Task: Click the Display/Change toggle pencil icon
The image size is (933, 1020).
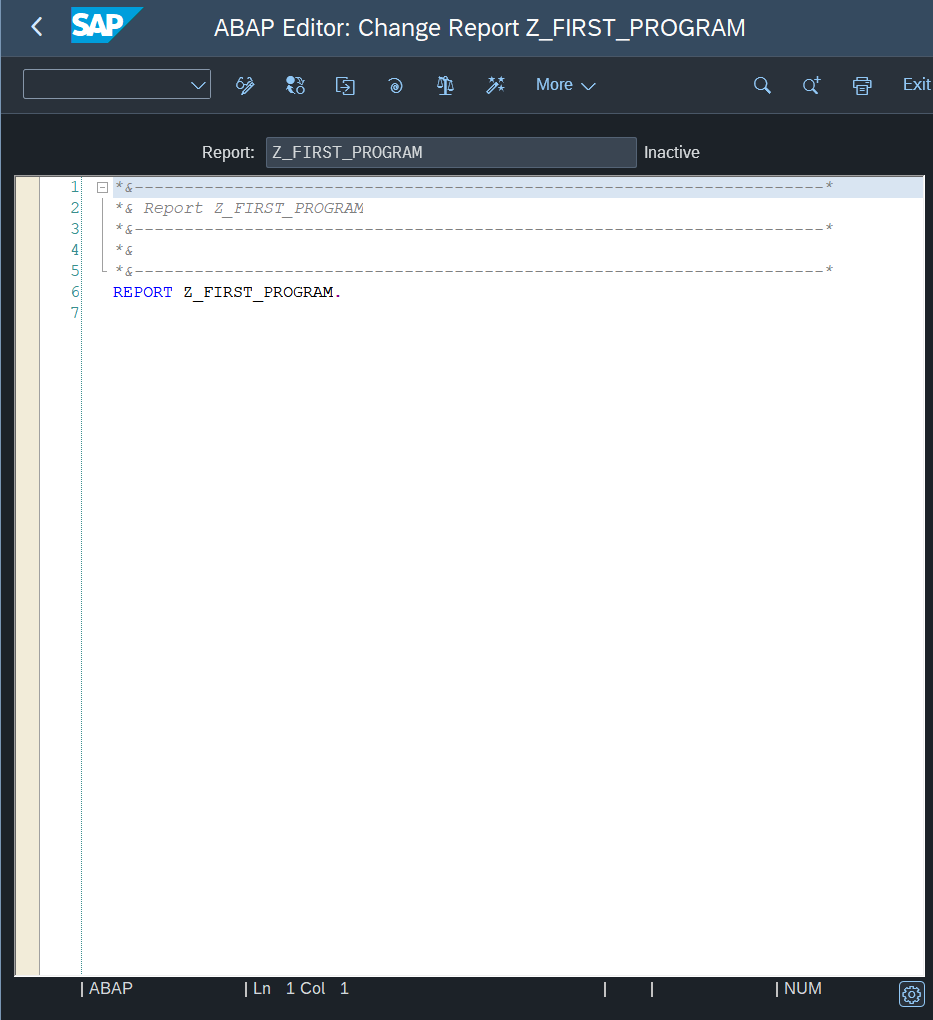Action: tap(245, 85)
